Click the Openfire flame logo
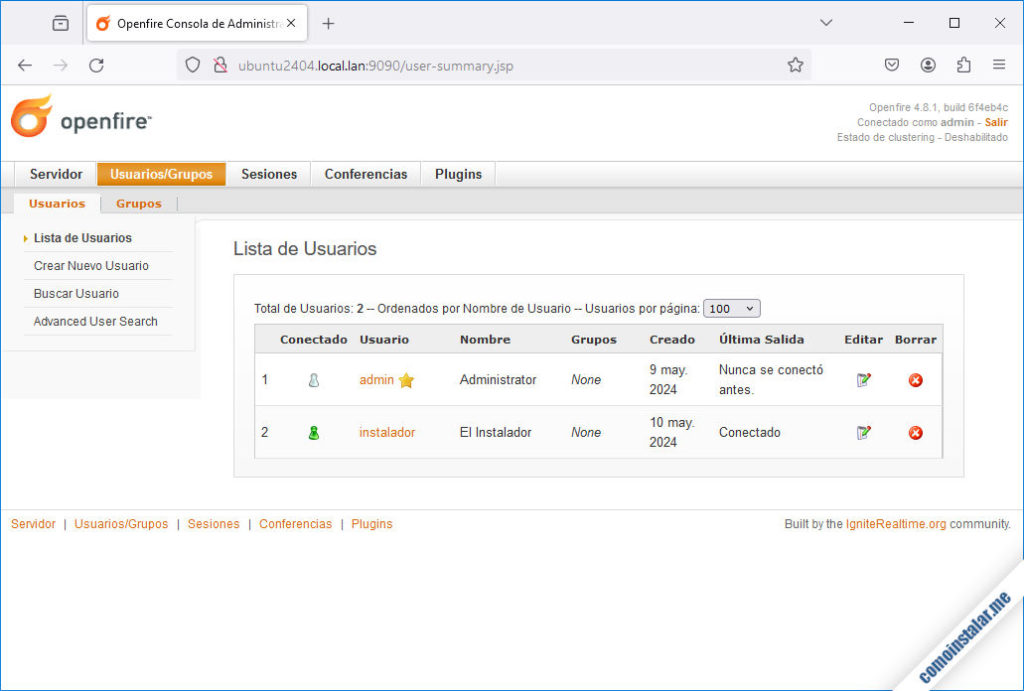This screenshot has height=691, width=1024. 31,116
